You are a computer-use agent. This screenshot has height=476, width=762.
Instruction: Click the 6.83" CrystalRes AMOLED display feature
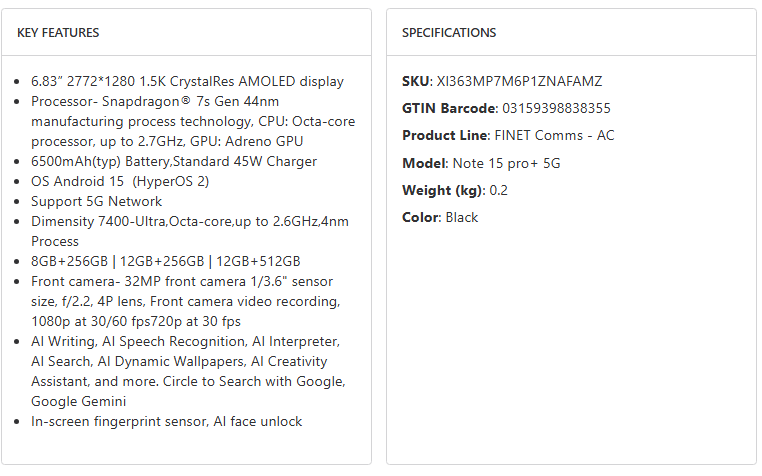187,81
